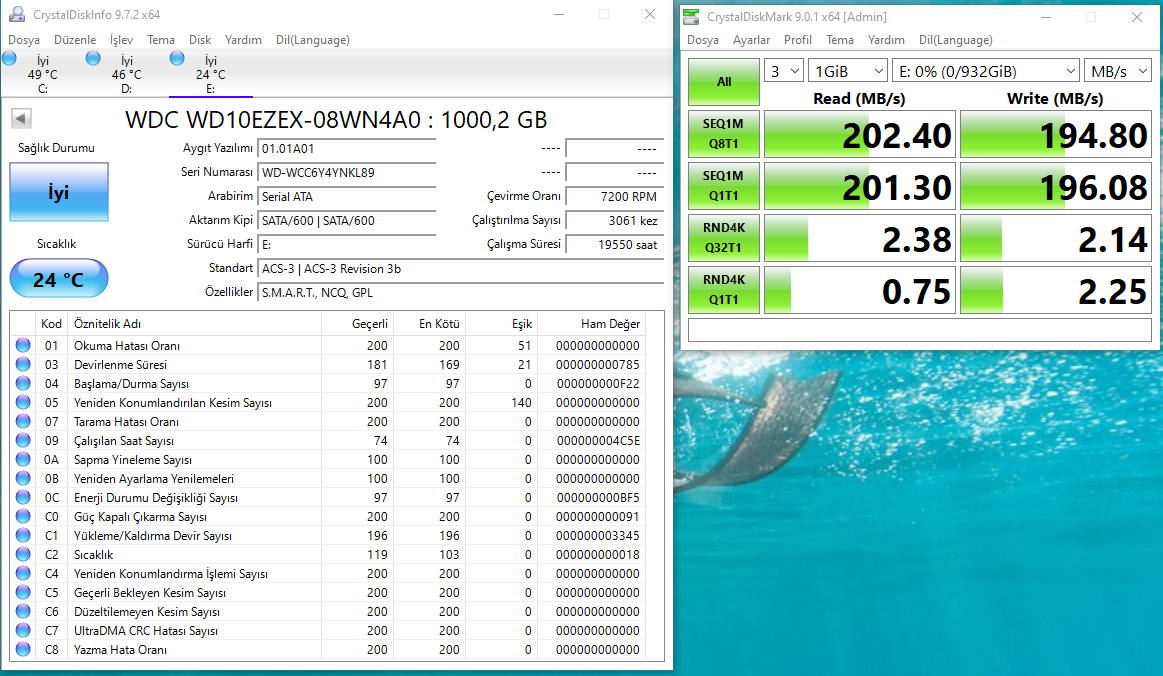Open the MB/s unit dropdown
Viewport: 1163px width, 676px height.
tap(1116, 71)
